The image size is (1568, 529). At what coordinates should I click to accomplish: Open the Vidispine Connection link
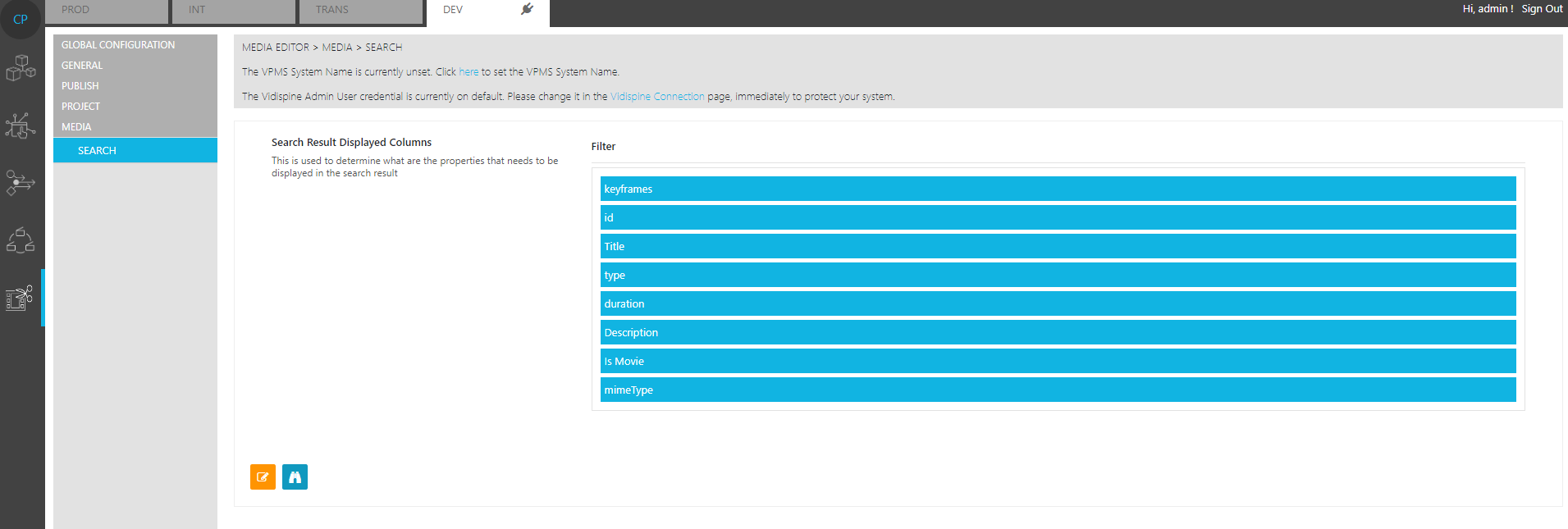657,97
